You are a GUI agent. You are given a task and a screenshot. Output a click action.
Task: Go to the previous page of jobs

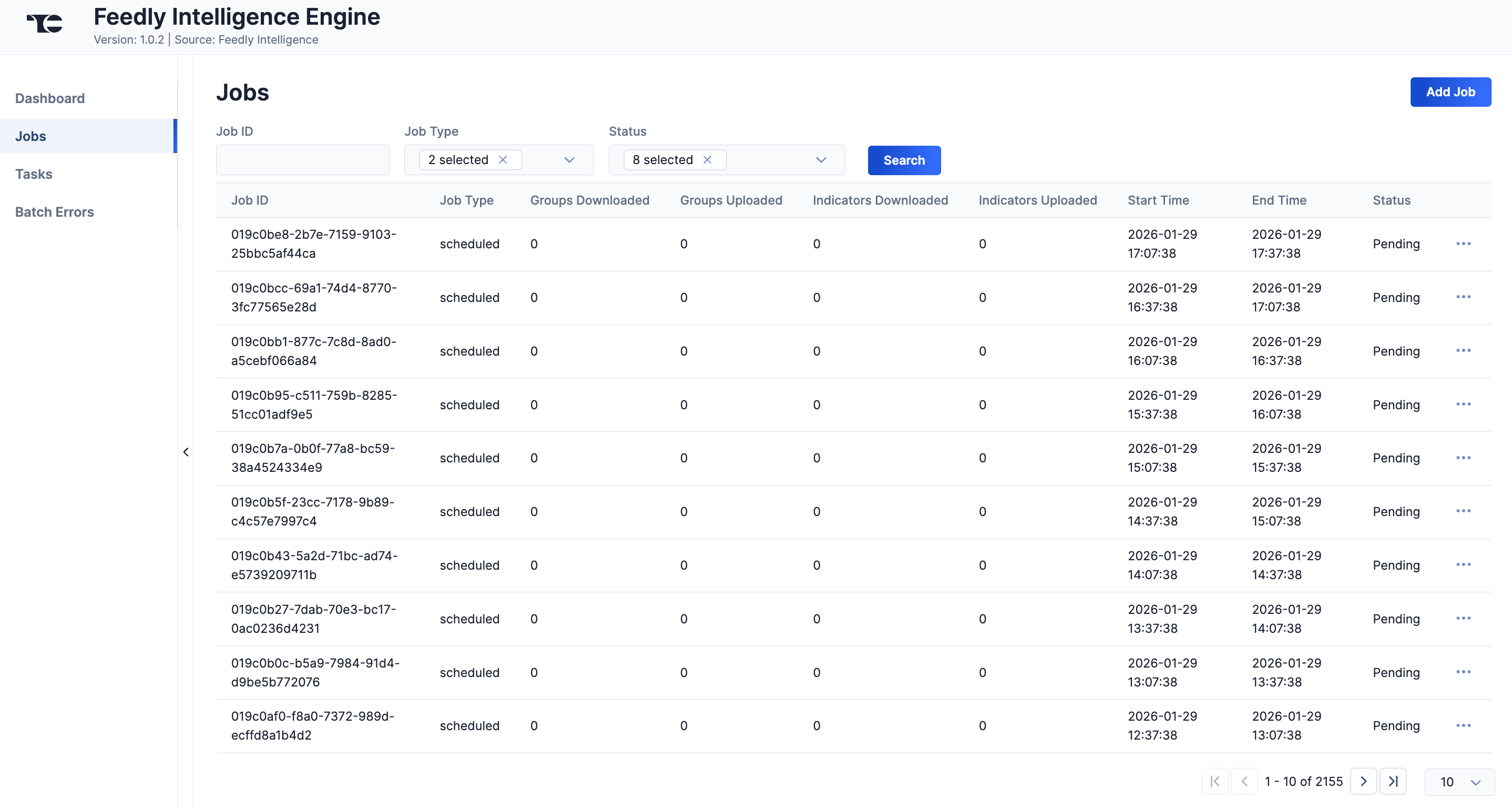pyautogui.click(x=1245, y=782)
